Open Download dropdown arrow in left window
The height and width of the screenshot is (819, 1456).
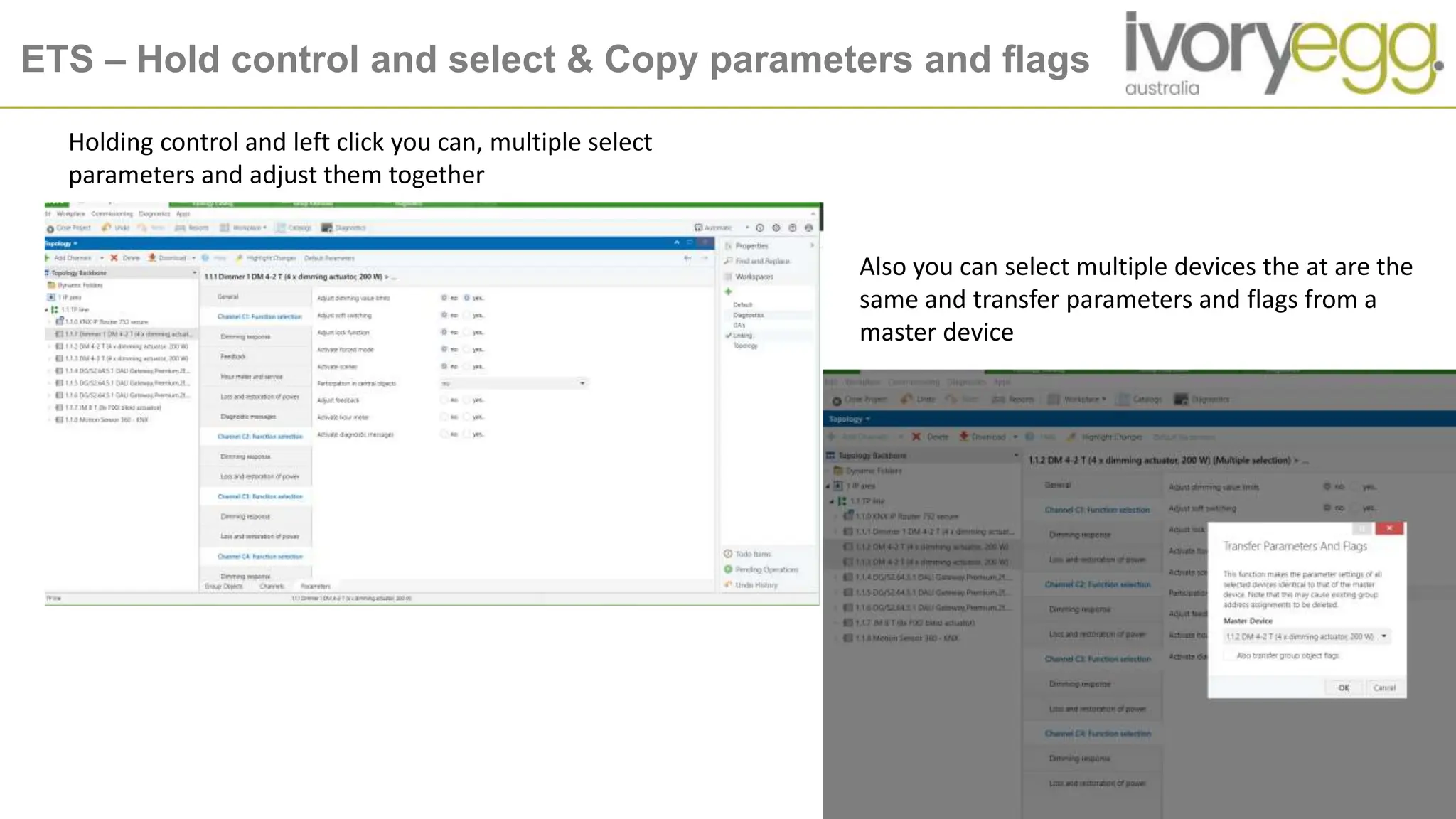tap(193, 258)
